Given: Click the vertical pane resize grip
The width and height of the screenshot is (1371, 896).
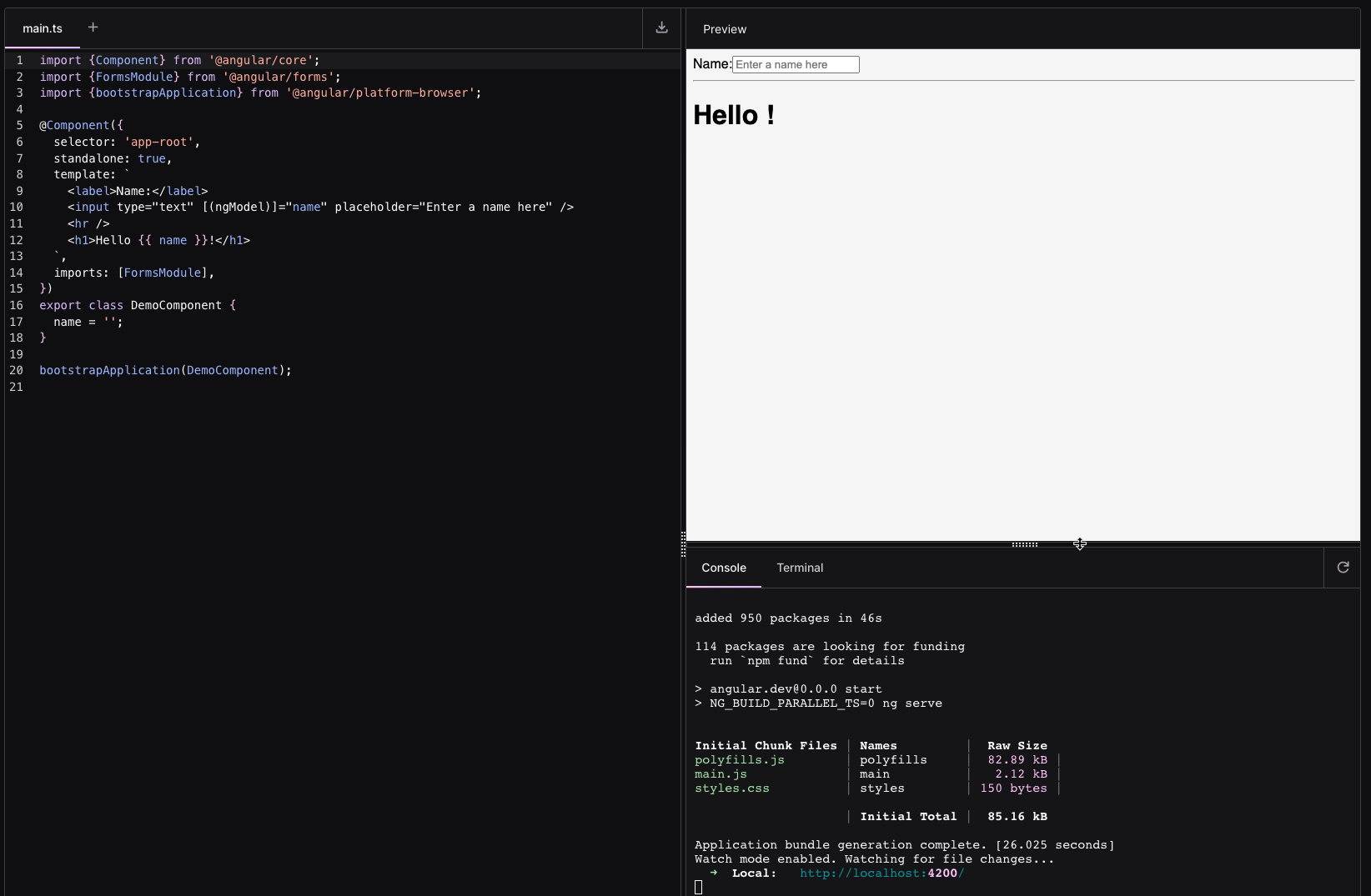Looking at the screenshot, I should point(683,545).
